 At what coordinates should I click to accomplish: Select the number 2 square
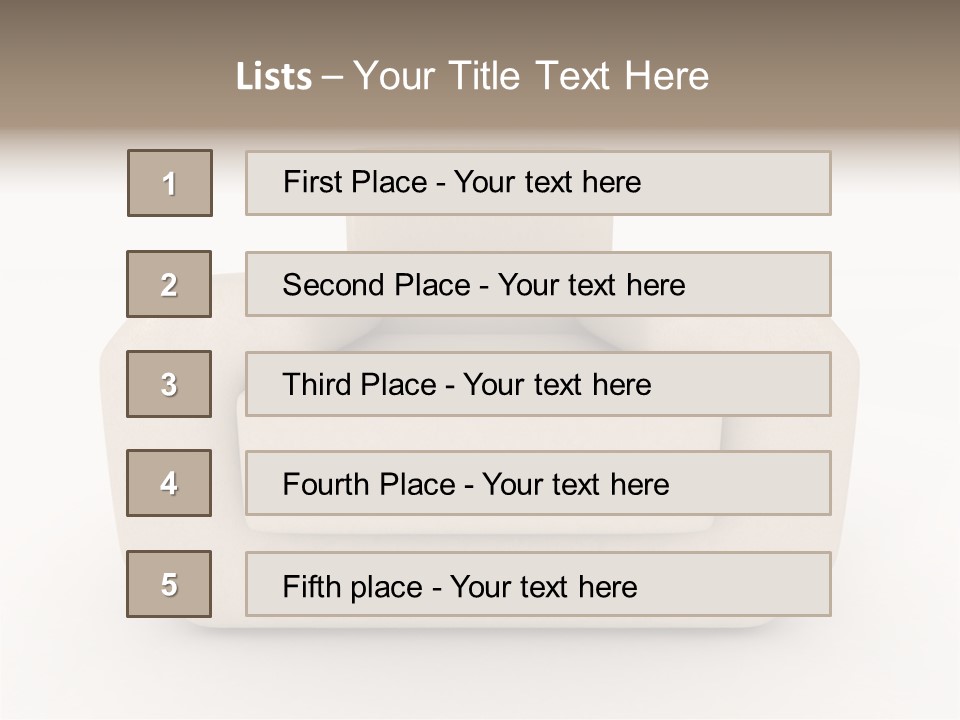169,284
